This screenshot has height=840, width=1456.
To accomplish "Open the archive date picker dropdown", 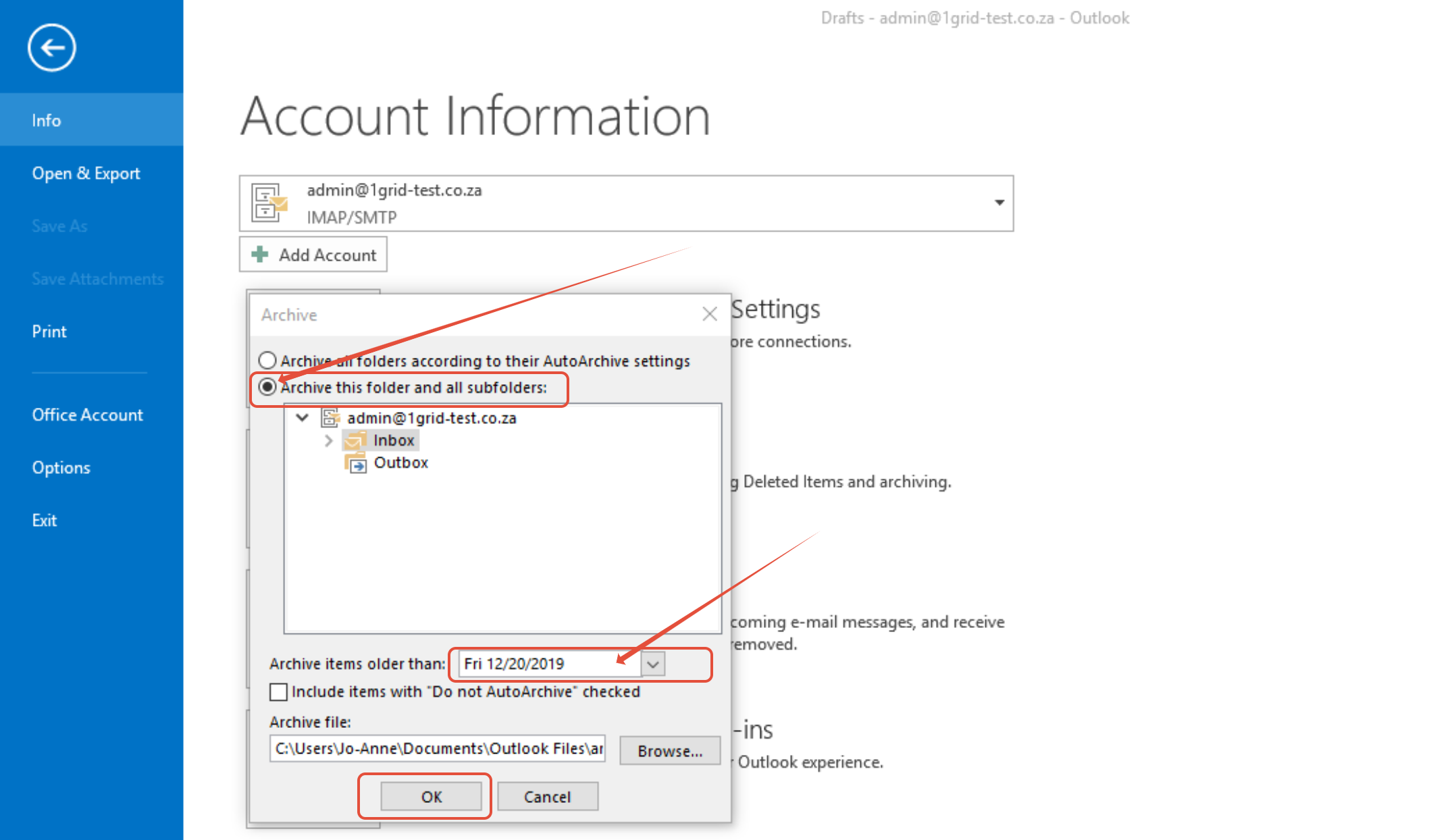I will pyautogui.click(x=652, y=664).
